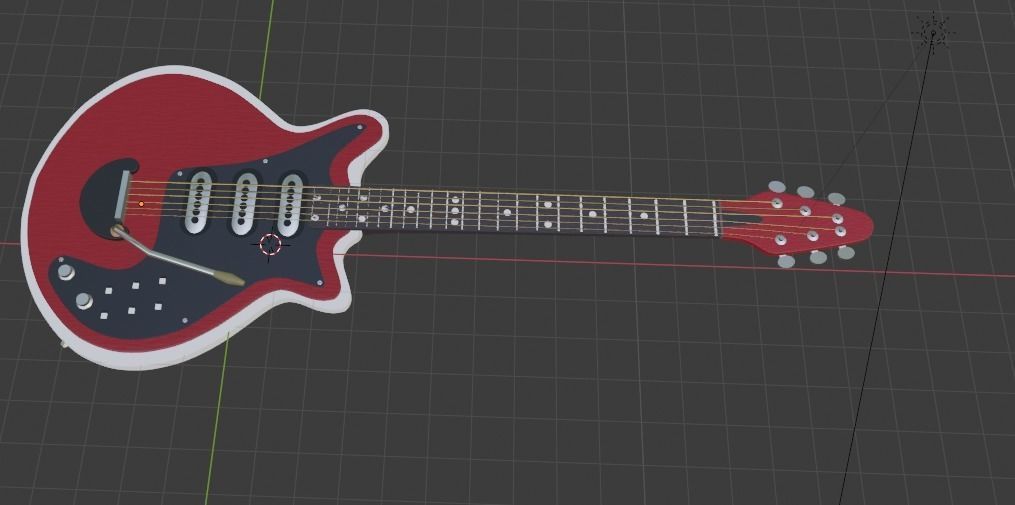
Task: Select the leftmost switch in the upper switch row
Action: [x=109, y=291]
